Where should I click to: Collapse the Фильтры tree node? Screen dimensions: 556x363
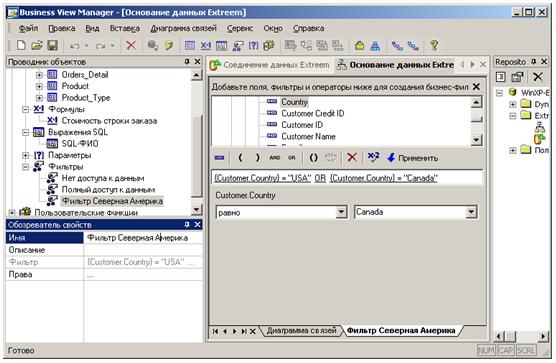(x=26, y=167)
